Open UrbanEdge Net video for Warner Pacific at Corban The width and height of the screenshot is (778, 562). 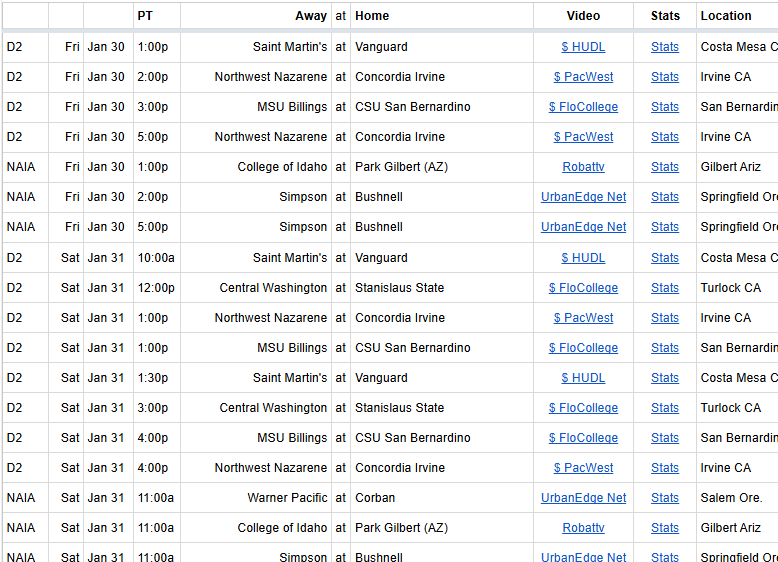[583, 498]
